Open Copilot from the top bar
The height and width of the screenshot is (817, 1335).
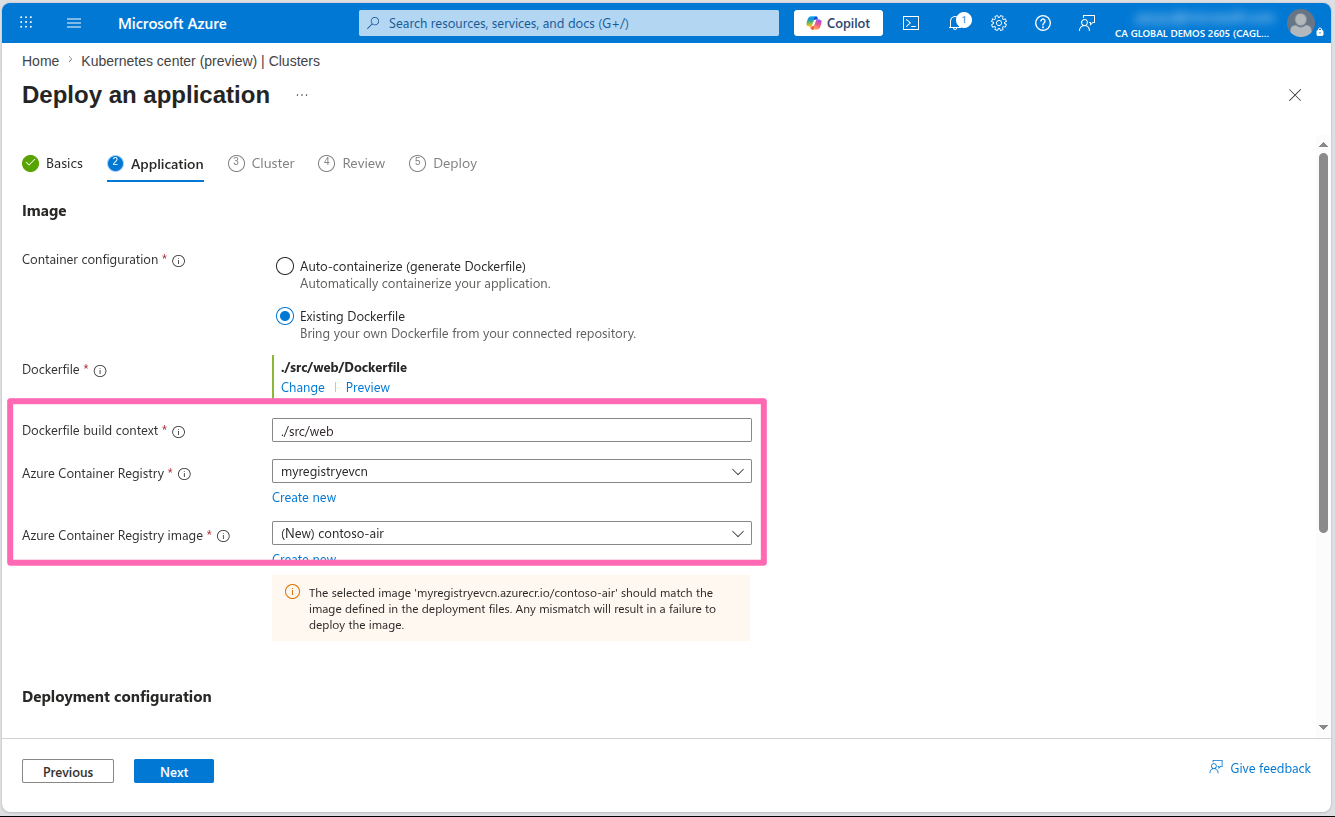pyautogui.click(x=838, y=23)
